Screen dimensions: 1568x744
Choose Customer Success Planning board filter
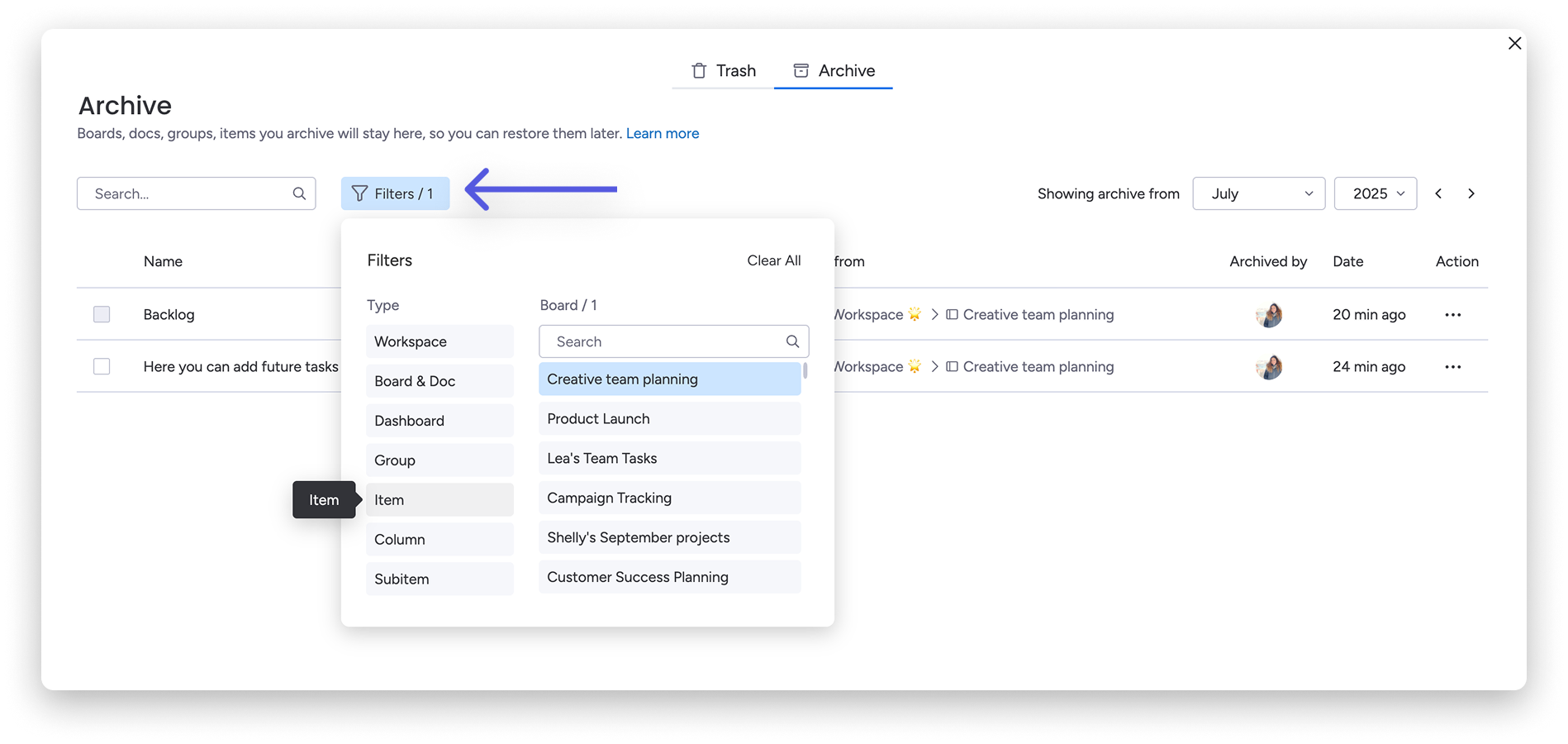click(669, 577)
